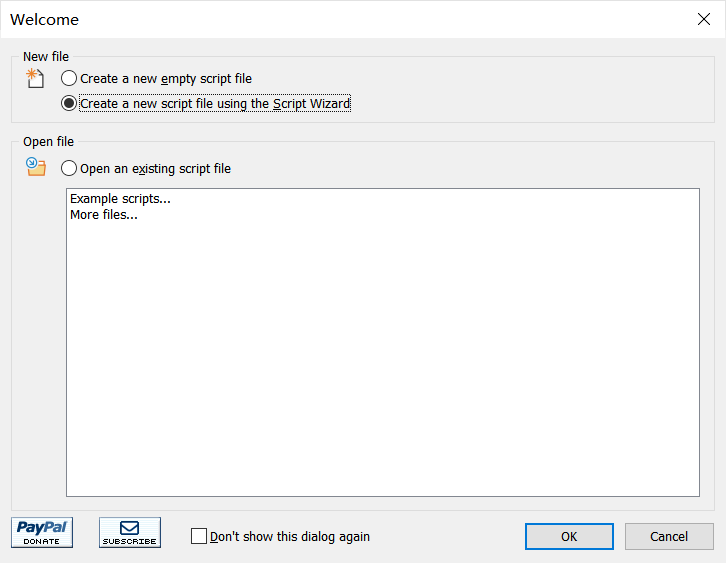Screen dimensions: 726x563
Task: Click the Cancel button
Action: click(x=669, y=536)
